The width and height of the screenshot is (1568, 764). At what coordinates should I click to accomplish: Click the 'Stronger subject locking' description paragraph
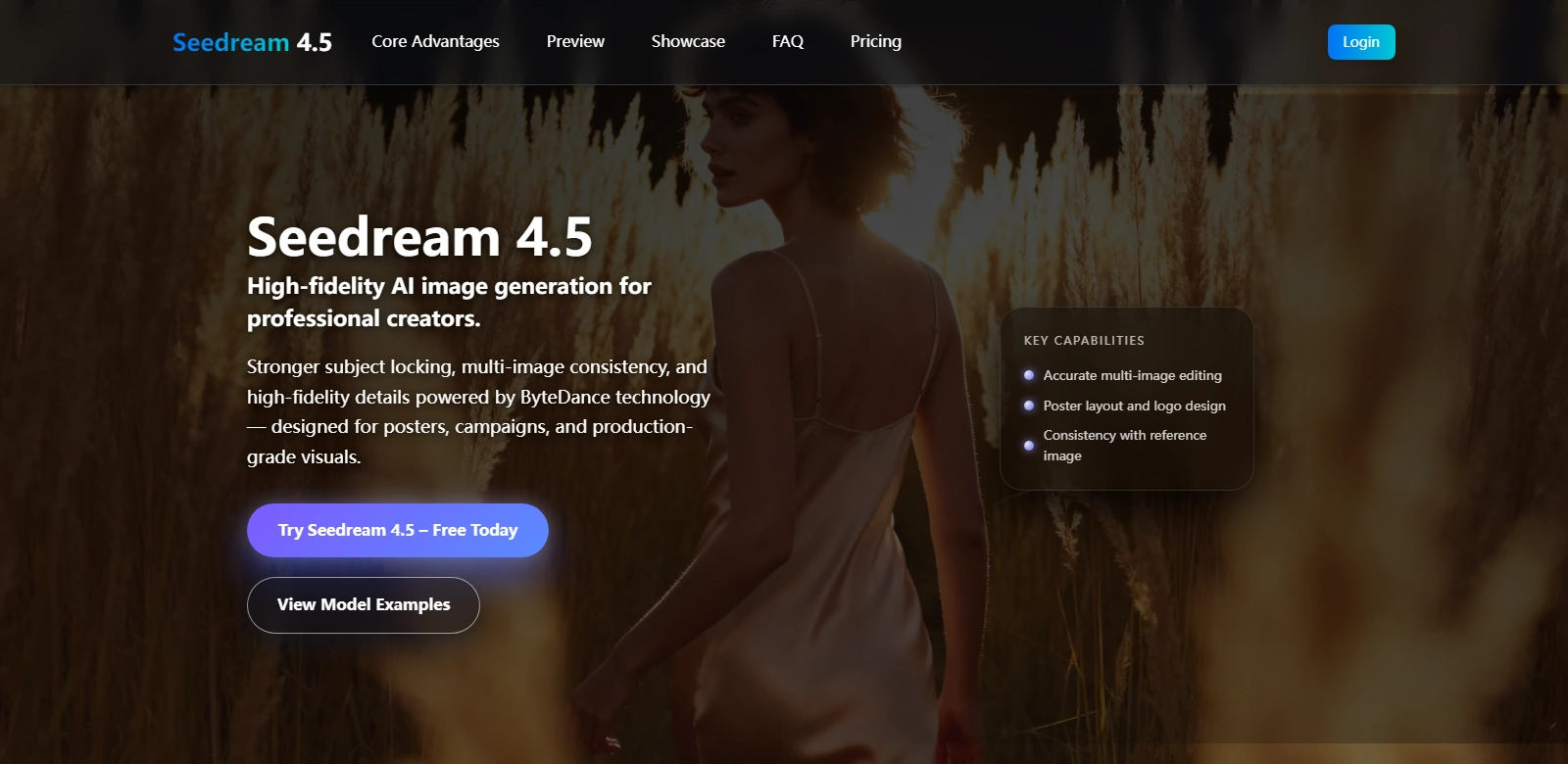pos(478,411)
